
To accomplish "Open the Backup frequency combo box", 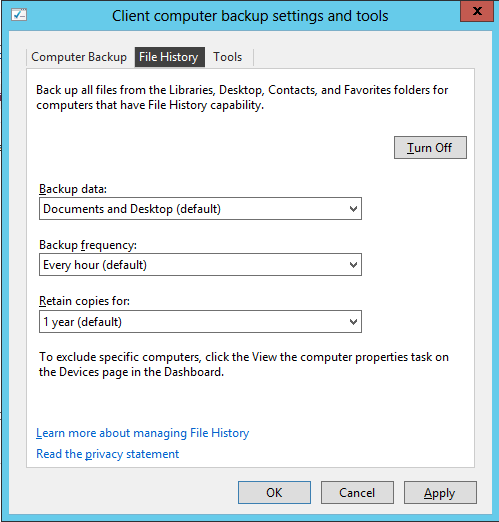I will (x=200, y=265).
